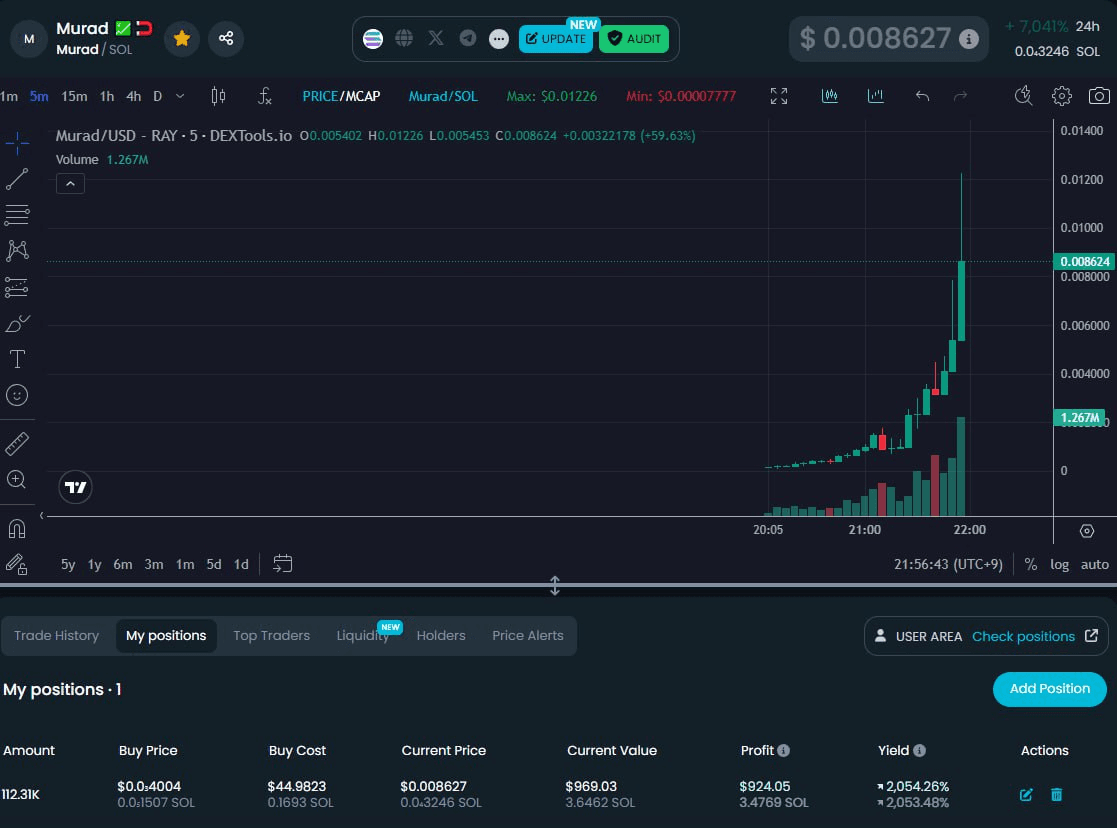Switch to the My positions tab
1117x828 pixels.
[x=166, y=636]
